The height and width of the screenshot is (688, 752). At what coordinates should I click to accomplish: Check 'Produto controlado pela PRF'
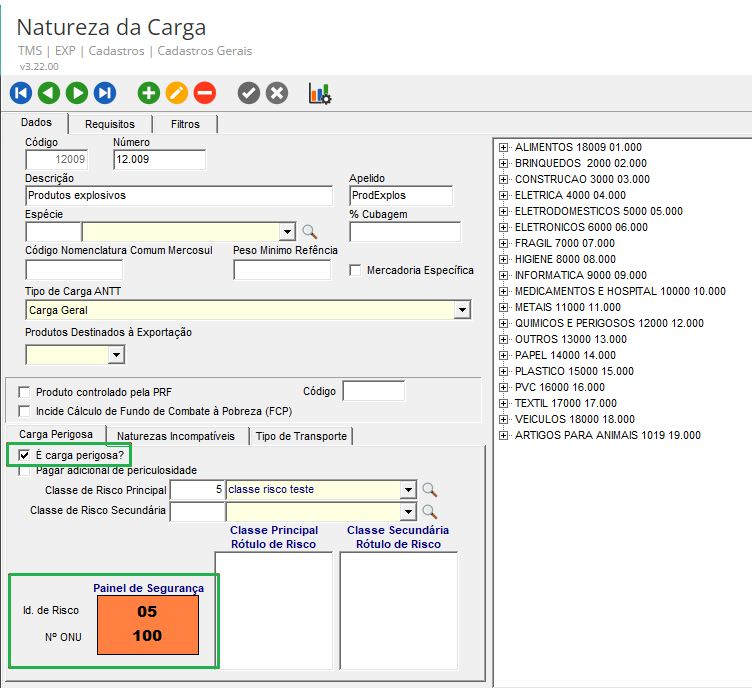point(24,392)
